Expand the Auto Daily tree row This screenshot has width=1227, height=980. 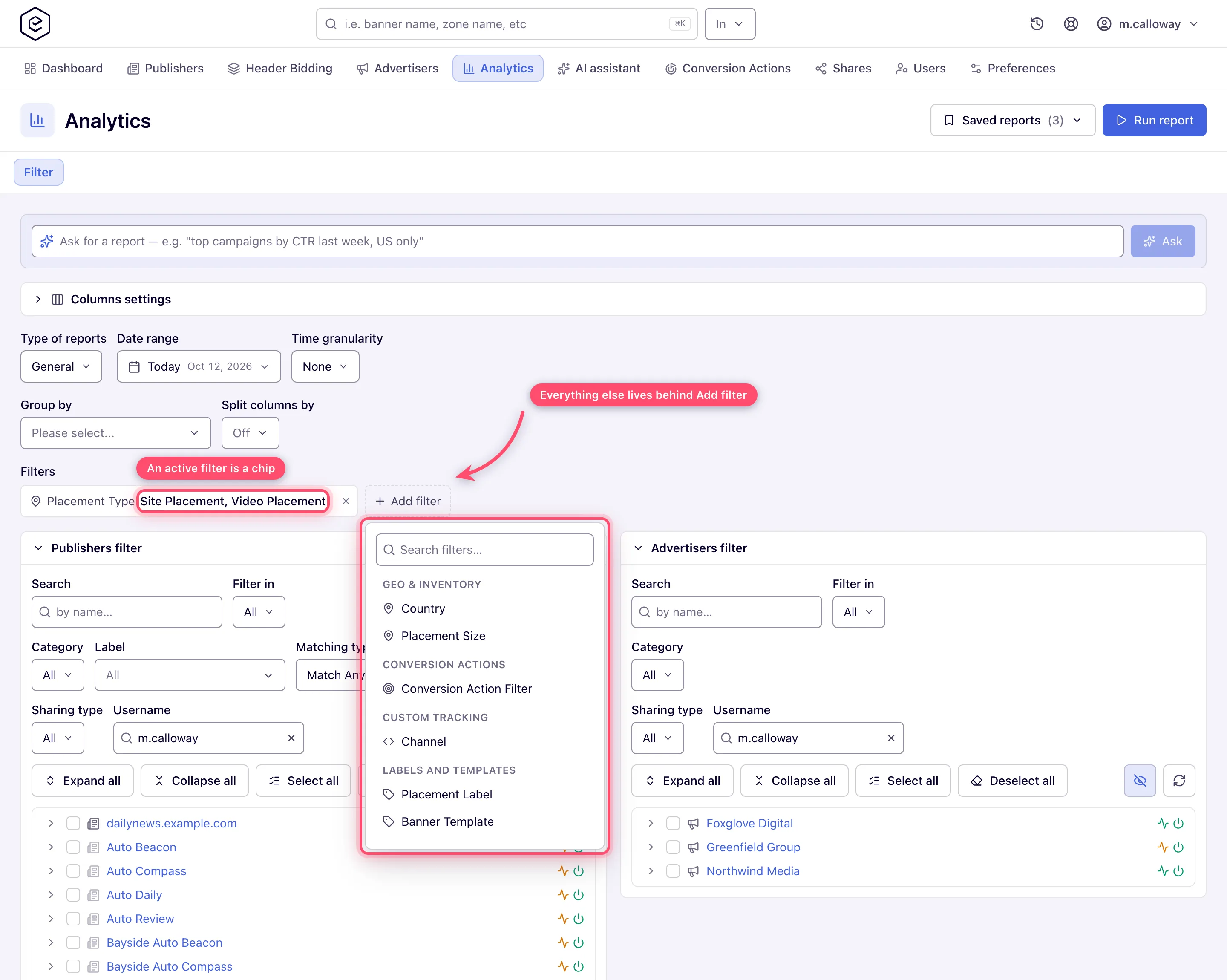[51, 895]
